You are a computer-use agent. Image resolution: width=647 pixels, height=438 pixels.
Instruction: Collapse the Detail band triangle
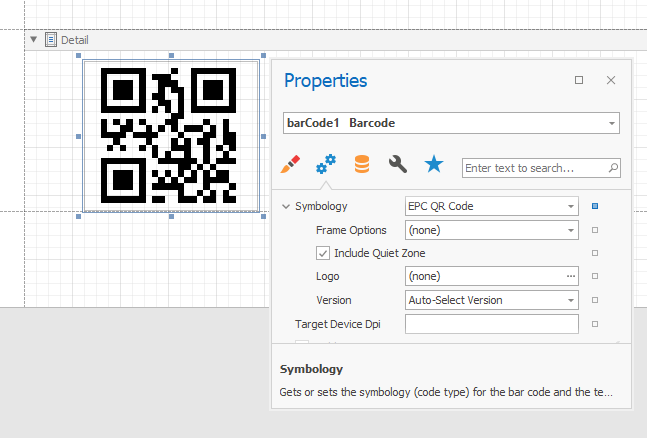point(34,40)
